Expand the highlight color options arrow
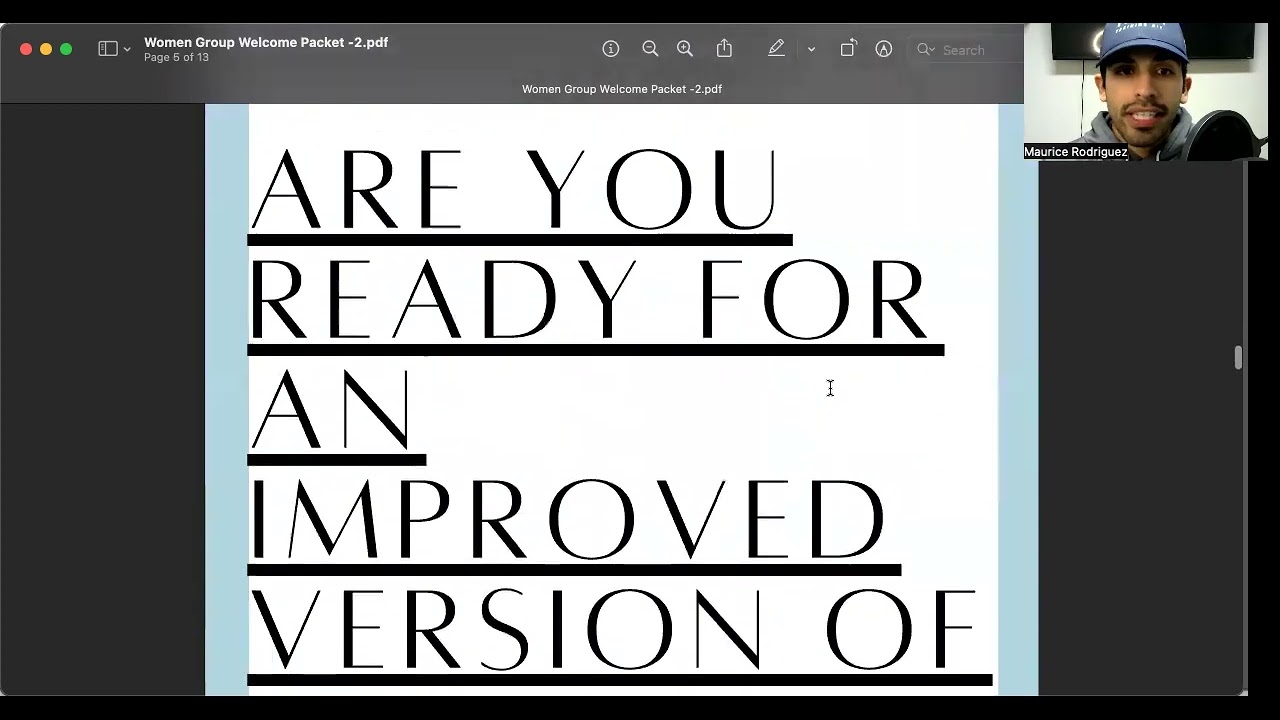 coord(811,50)
